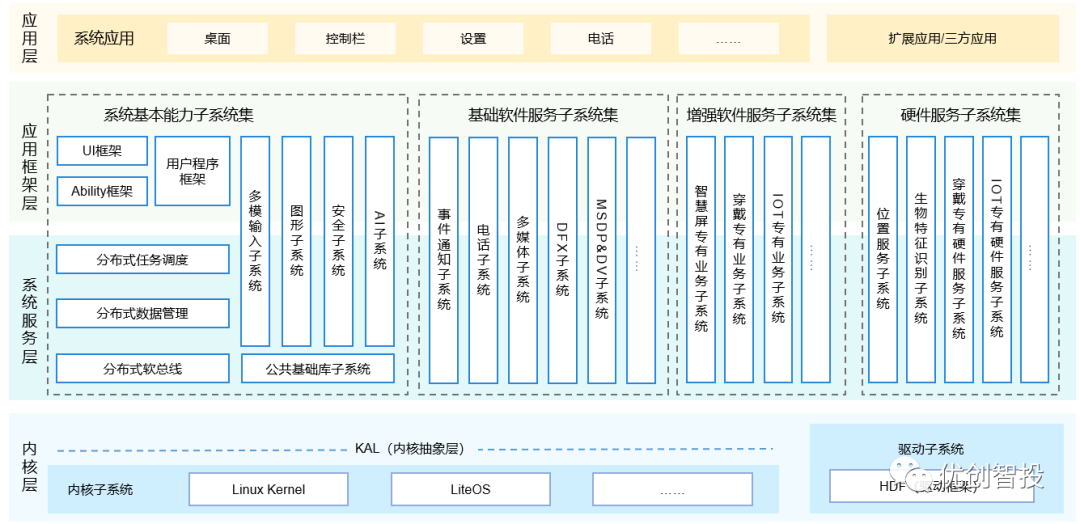The image size is (1080, 524).
Task: Click the 事件通知子系统 vertical box
Action: tap(444, 260)
